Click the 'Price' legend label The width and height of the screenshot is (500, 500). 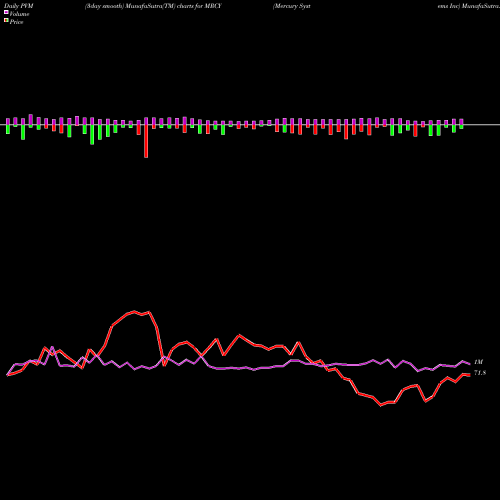coord(17,22)
